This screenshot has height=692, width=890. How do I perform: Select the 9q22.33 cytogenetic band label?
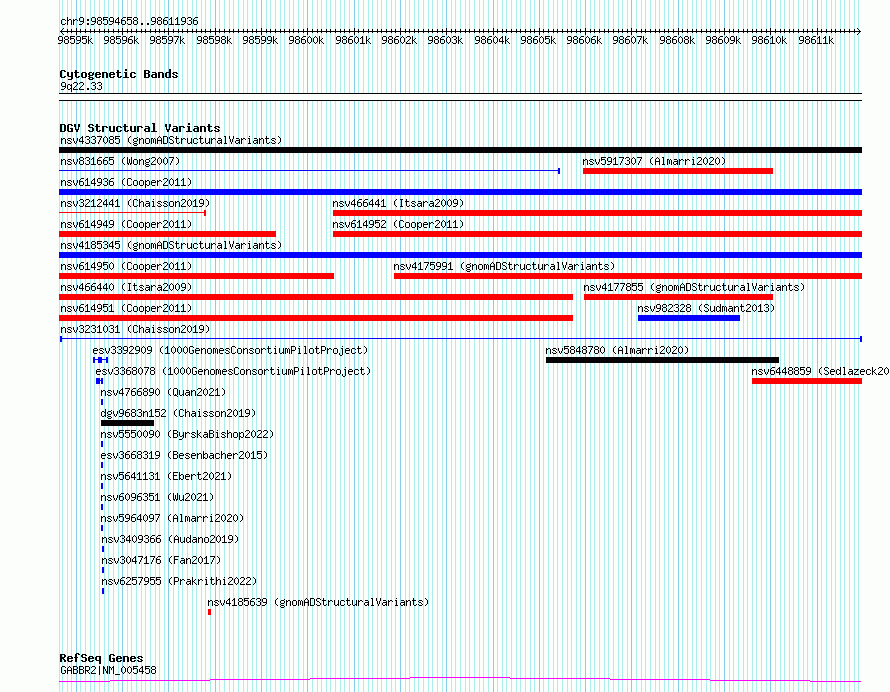[x=81, y=87]
